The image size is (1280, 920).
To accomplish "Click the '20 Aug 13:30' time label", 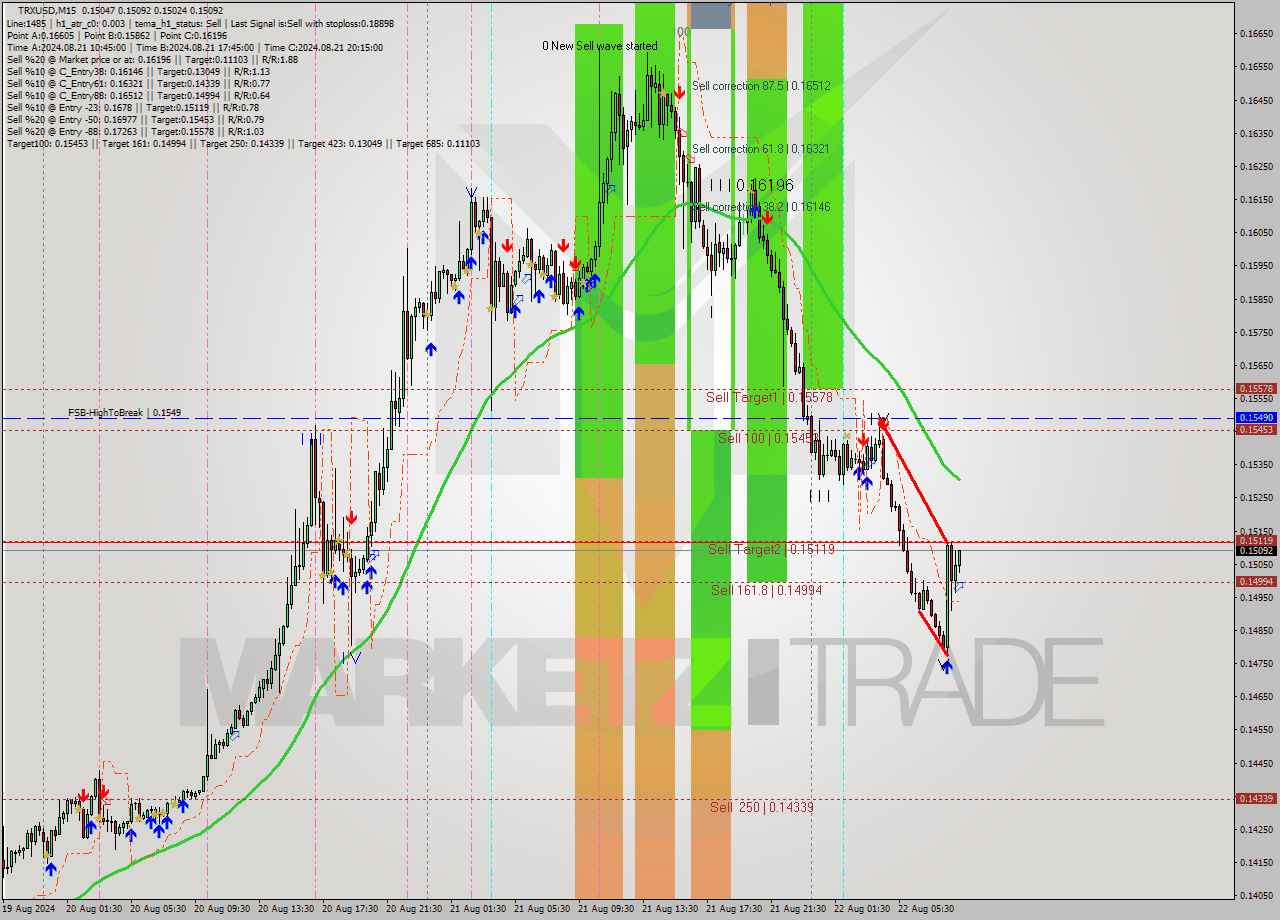I will (x=286, y=909).
